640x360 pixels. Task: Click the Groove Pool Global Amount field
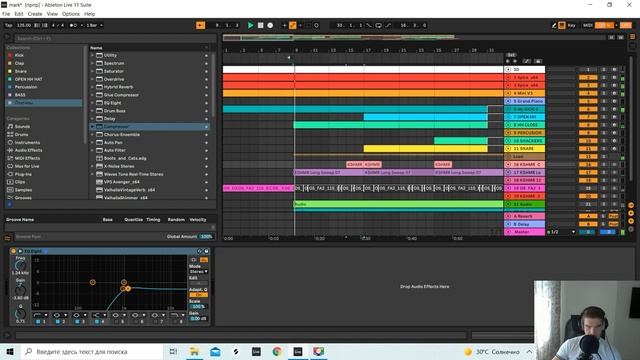point(206,236)
